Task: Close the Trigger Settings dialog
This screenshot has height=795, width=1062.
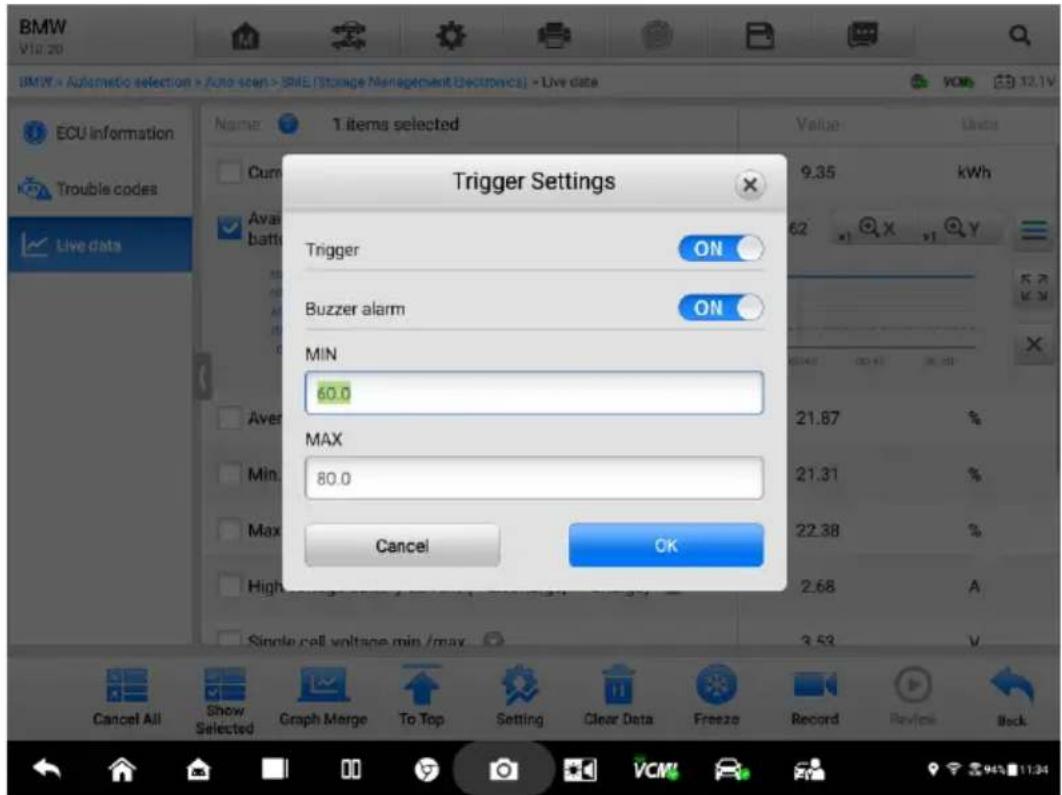Action: 749,185
